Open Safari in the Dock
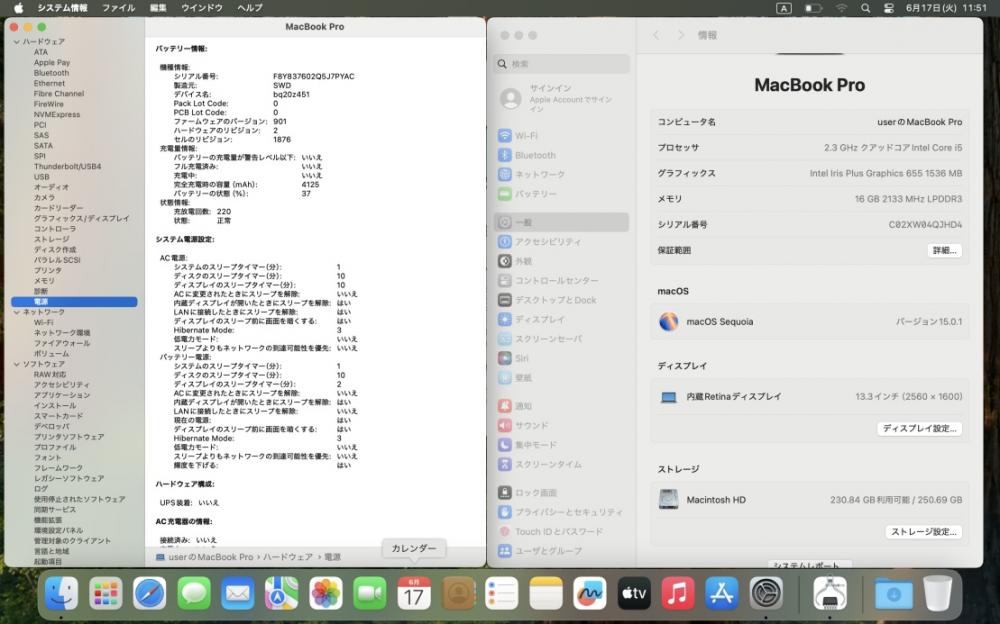This screenshot has width=1000, height=624. (149, 593)
